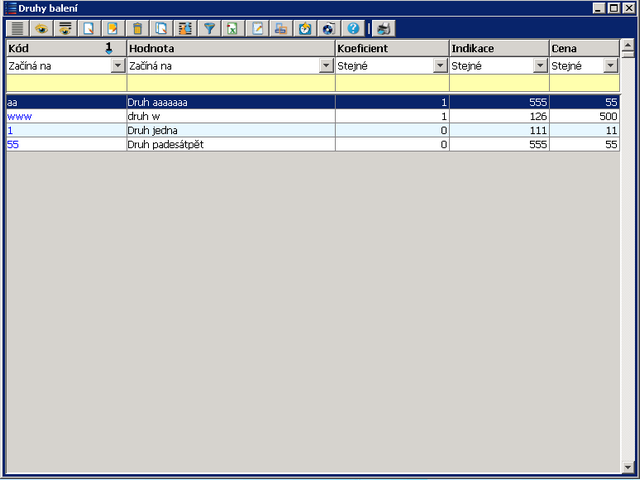
Task: Click the funnel filter icon
Action: click(209, 29)
